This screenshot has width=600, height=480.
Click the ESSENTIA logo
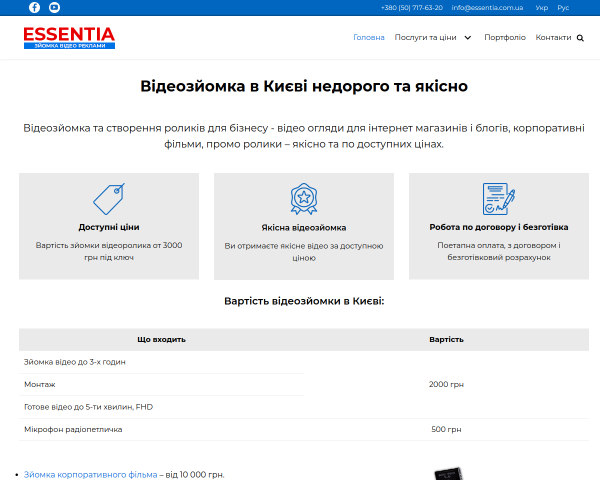[x=69, y=38]
